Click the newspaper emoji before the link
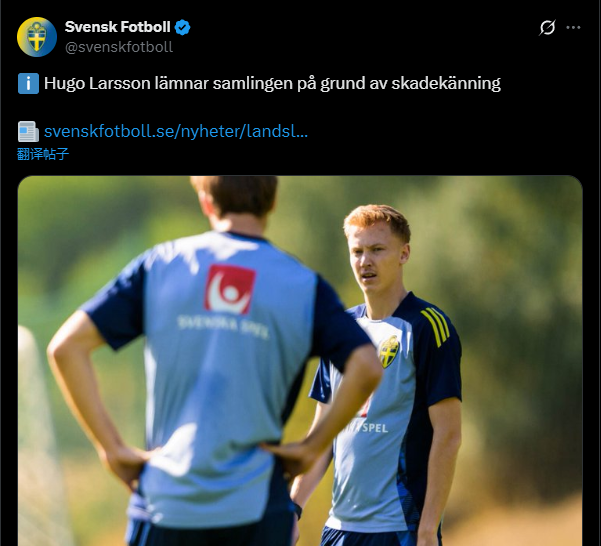The height and width of the screenshot is (546, 601). [x=28, y=132]
